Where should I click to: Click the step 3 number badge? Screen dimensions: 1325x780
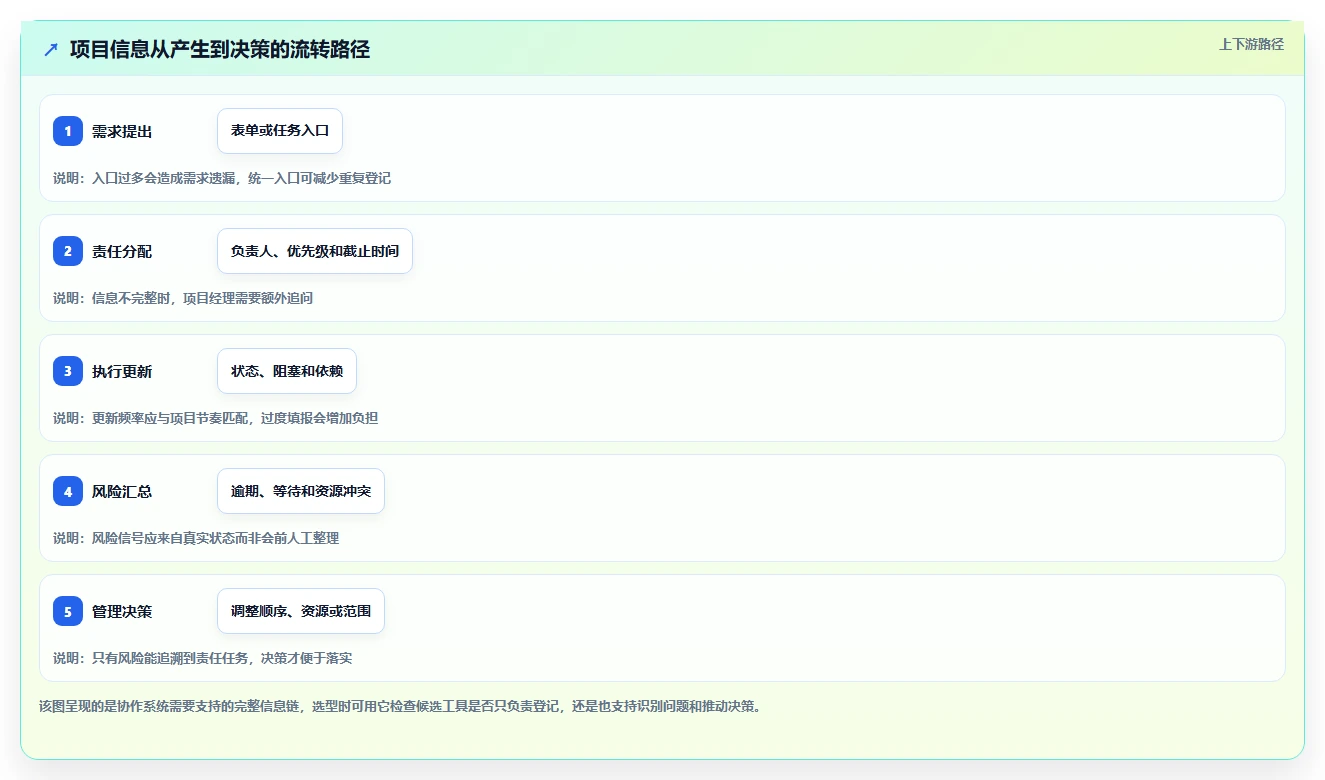pos(68,371)
